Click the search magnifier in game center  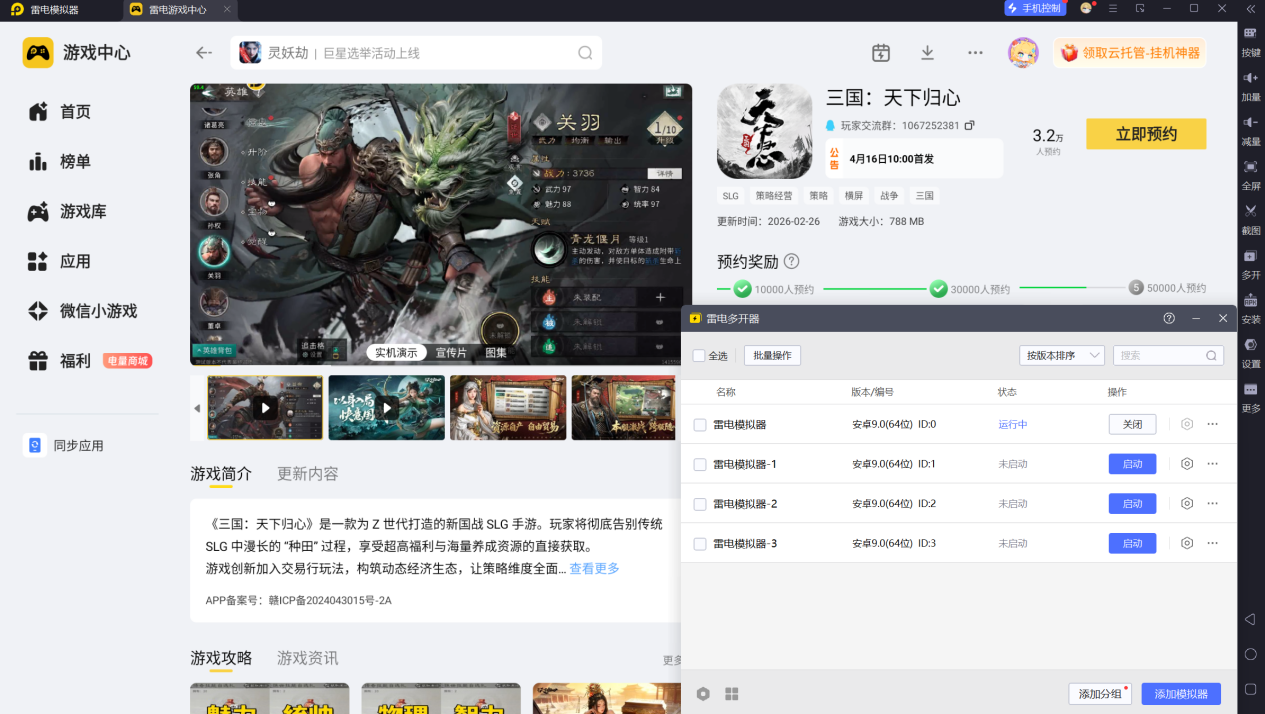coord(585,53)
